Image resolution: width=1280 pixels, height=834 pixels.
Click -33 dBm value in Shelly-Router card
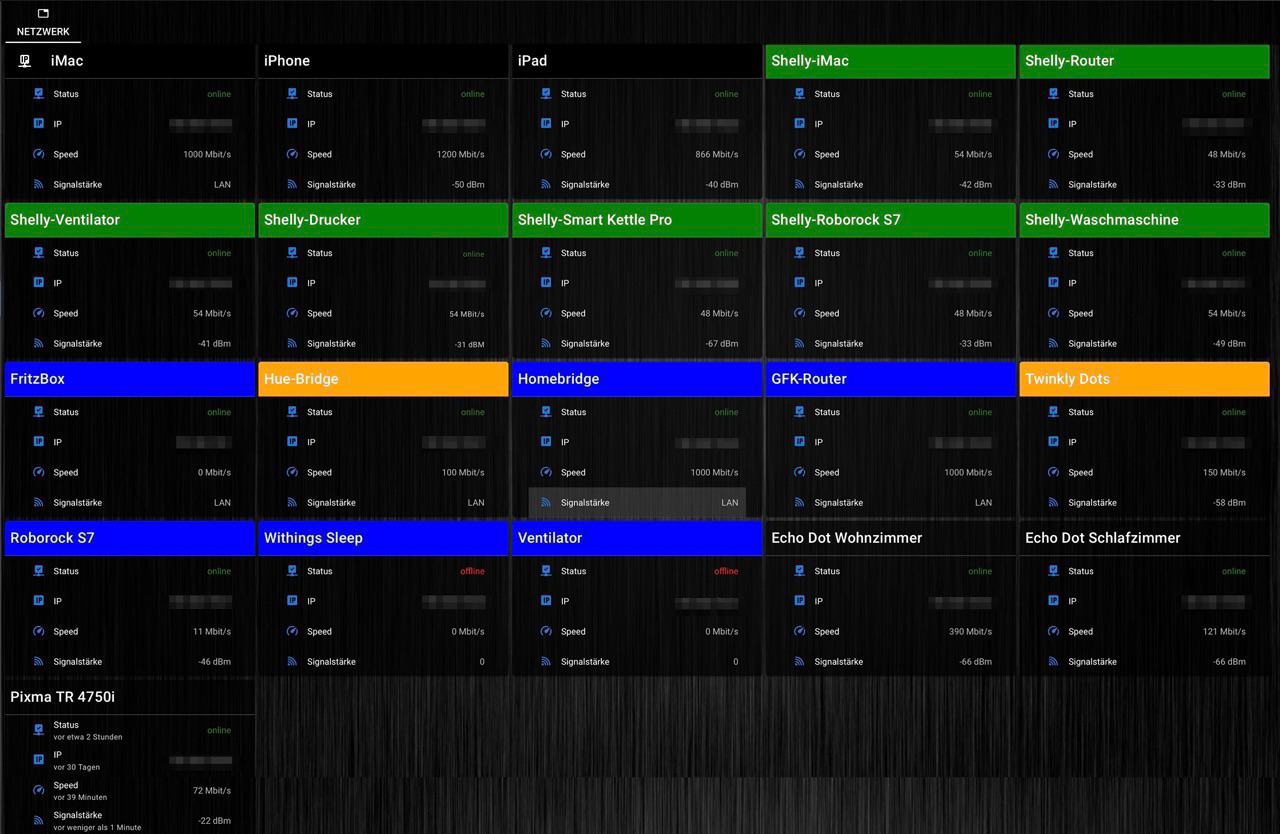tap(1227, 184)
